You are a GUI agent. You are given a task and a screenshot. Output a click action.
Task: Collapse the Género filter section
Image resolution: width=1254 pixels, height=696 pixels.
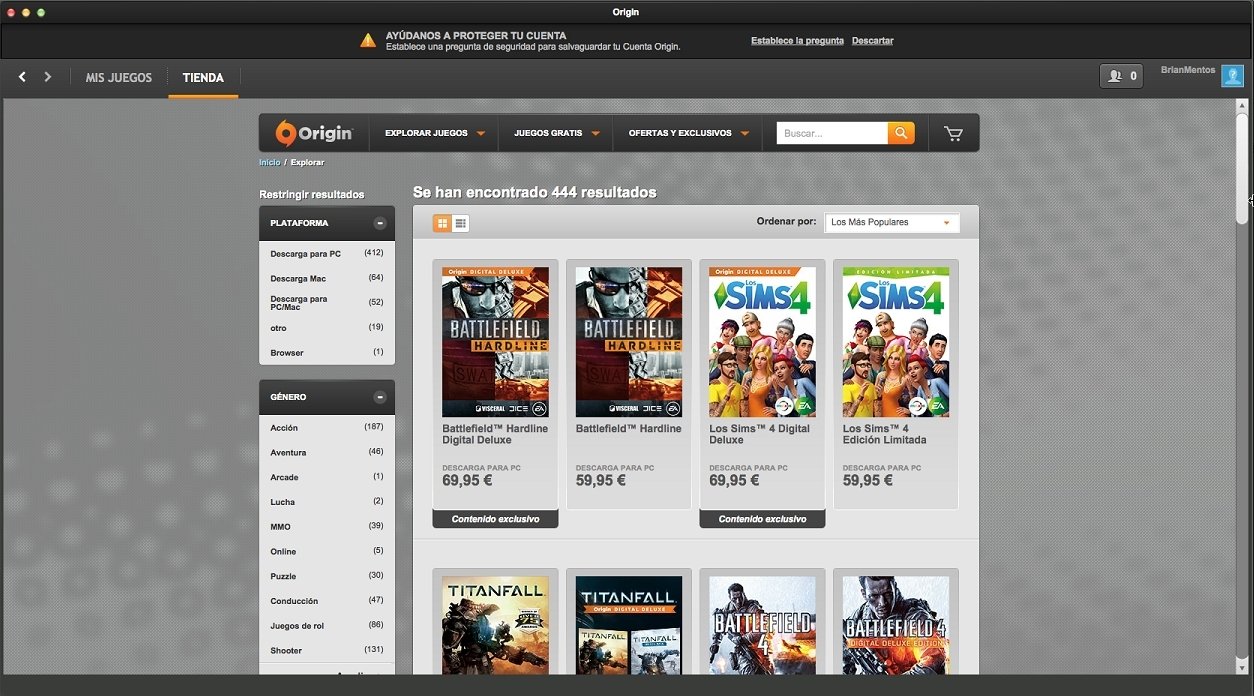pyautogui.click(x=380, y=397)
